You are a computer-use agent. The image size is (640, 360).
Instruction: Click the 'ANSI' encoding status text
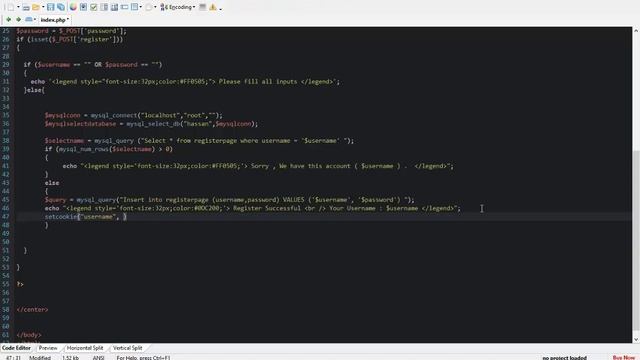(98, 358)
